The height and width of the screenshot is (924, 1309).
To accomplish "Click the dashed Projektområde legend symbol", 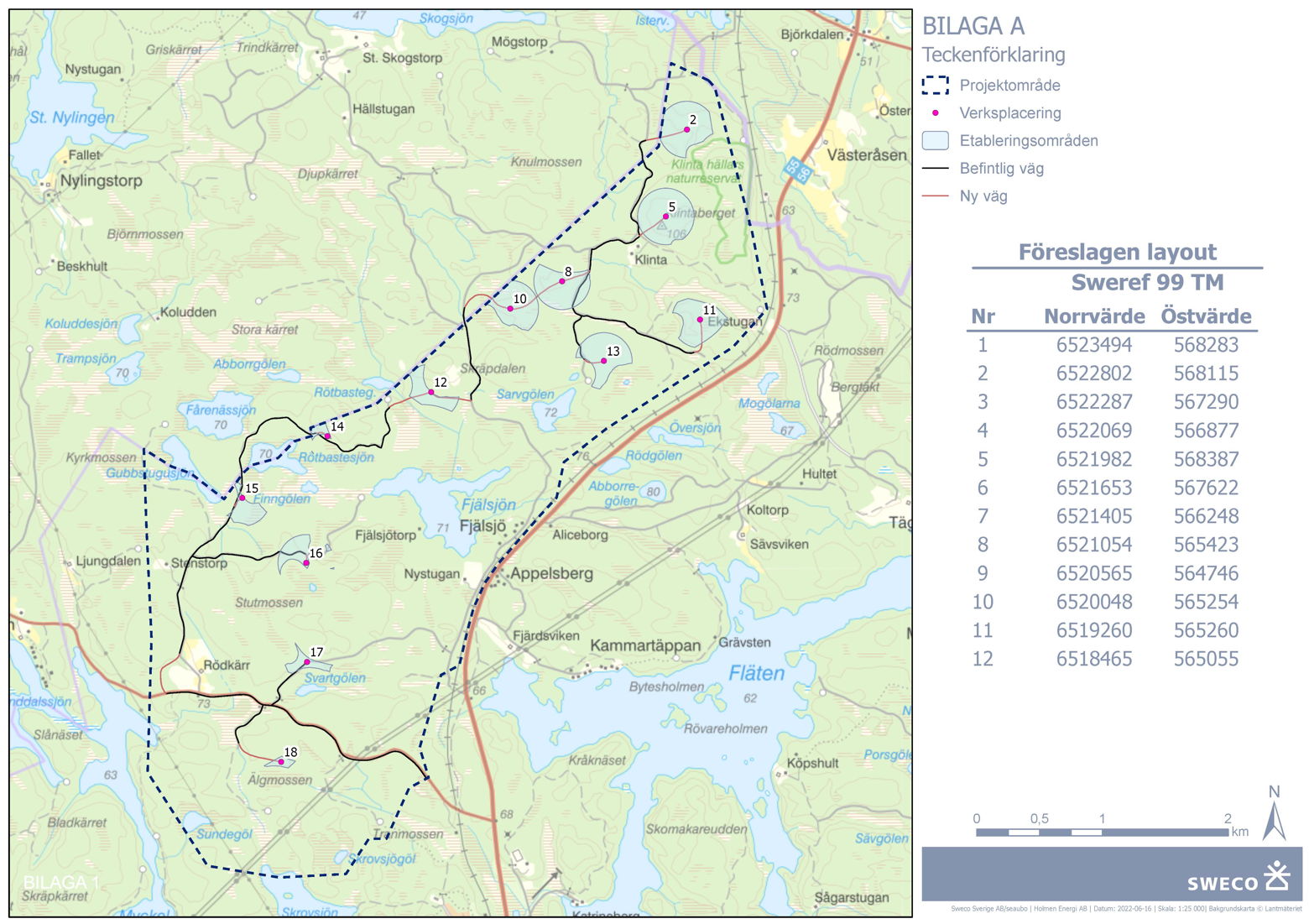I will pyautogui.click(x=936, y=86).
